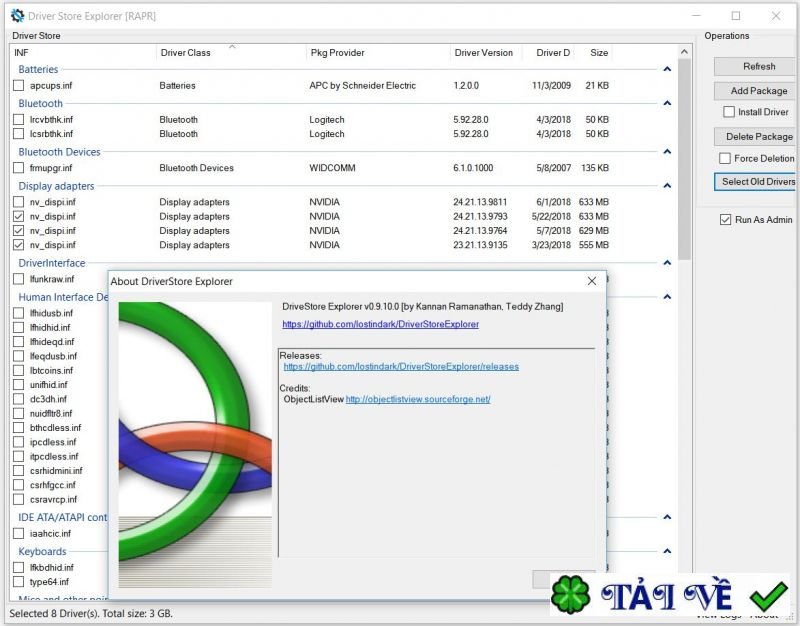Select the Keyboards group heading
This screenshot has width=800, height=626.
42,551
